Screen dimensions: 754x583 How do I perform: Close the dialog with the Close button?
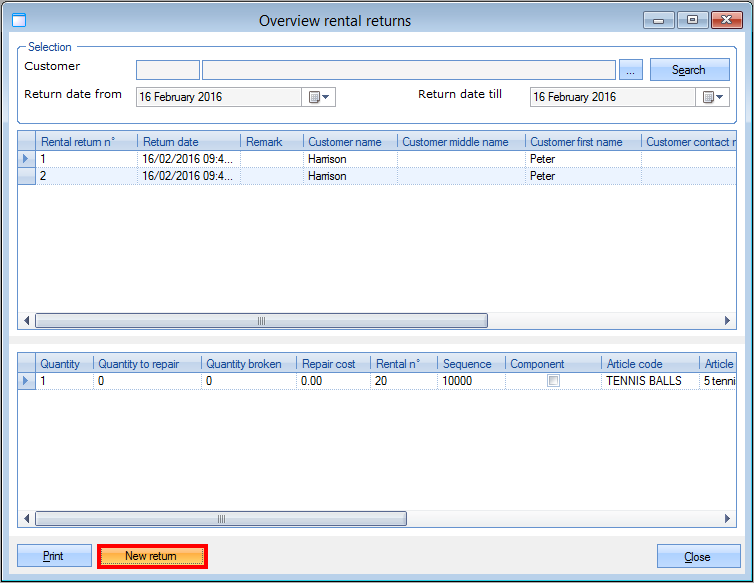[698, 556]
